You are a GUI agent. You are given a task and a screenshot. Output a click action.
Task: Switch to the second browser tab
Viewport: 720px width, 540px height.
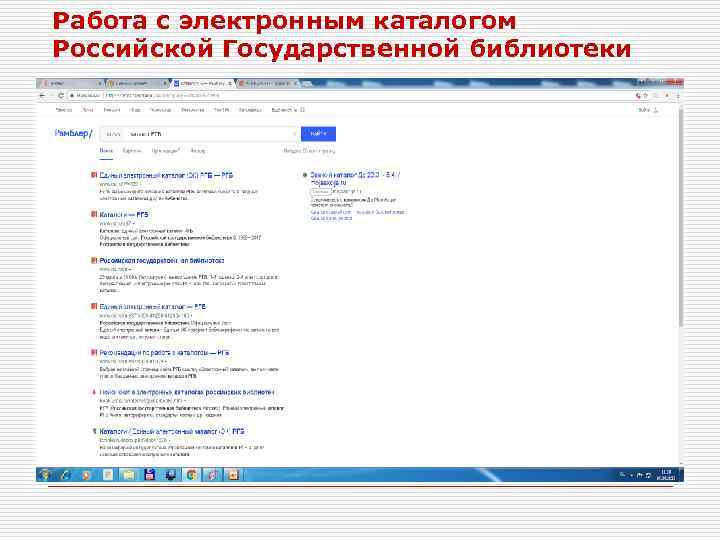[x=137, y=83]
